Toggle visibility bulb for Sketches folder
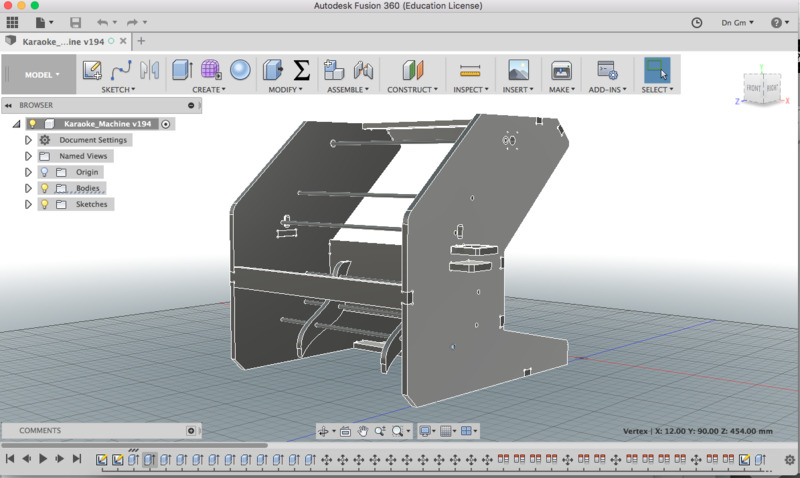 pyautogui.click(x=44, y=204)
